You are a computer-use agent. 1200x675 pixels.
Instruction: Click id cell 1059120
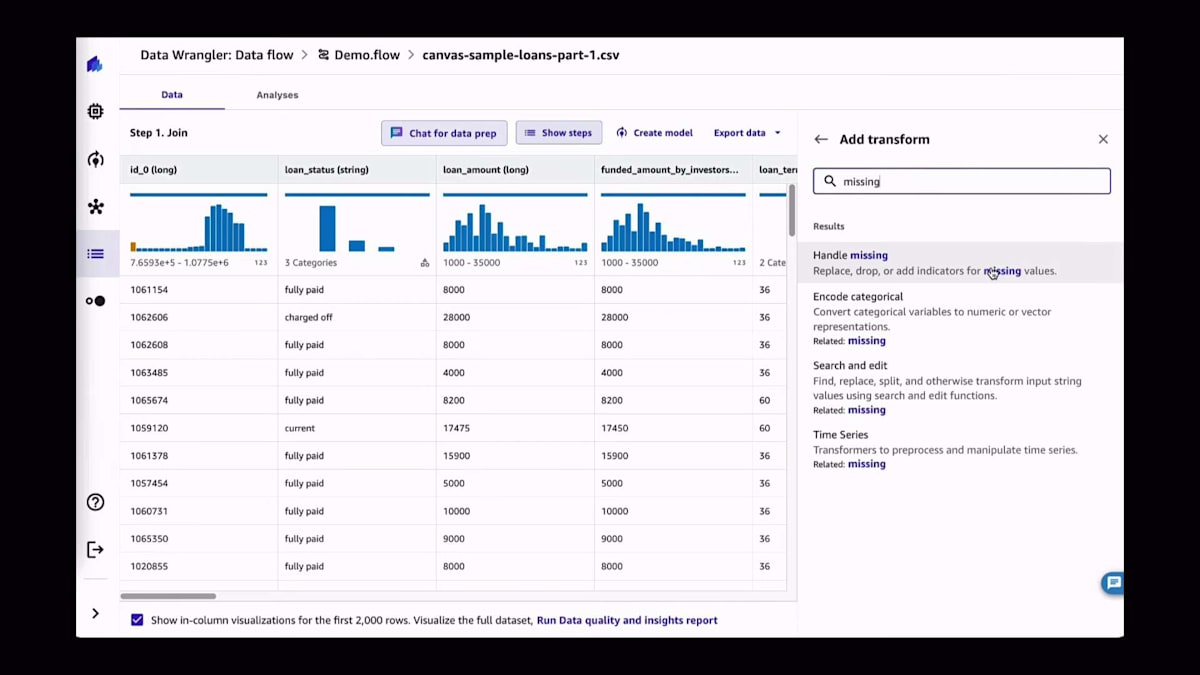tap(199, 428)
